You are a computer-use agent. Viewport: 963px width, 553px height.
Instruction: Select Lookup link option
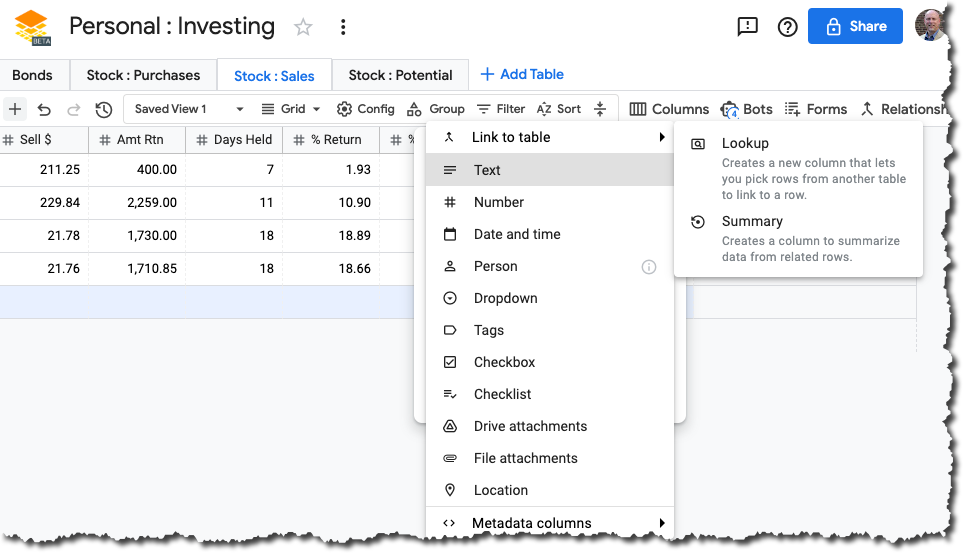(x=745, y=144)
